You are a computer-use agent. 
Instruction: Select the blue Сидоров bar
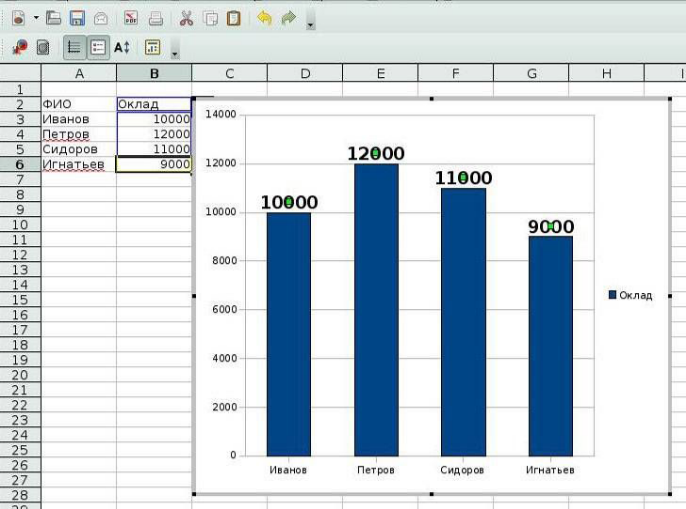[x=463, y=322]
